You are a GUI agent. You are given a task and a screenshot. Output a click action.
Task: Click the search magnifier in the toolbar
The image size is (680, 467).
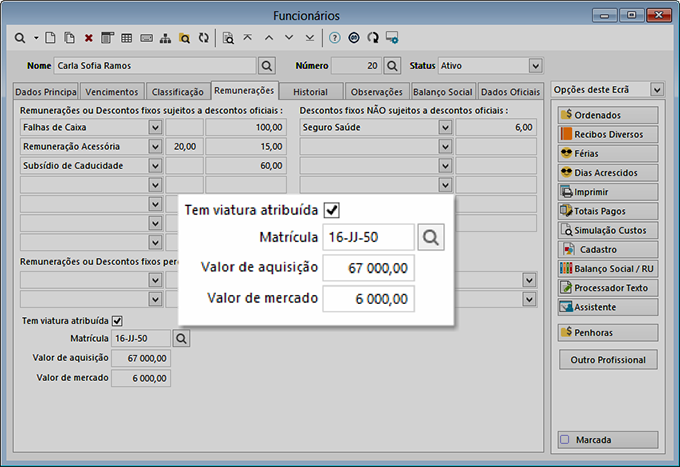coord(20,38)
